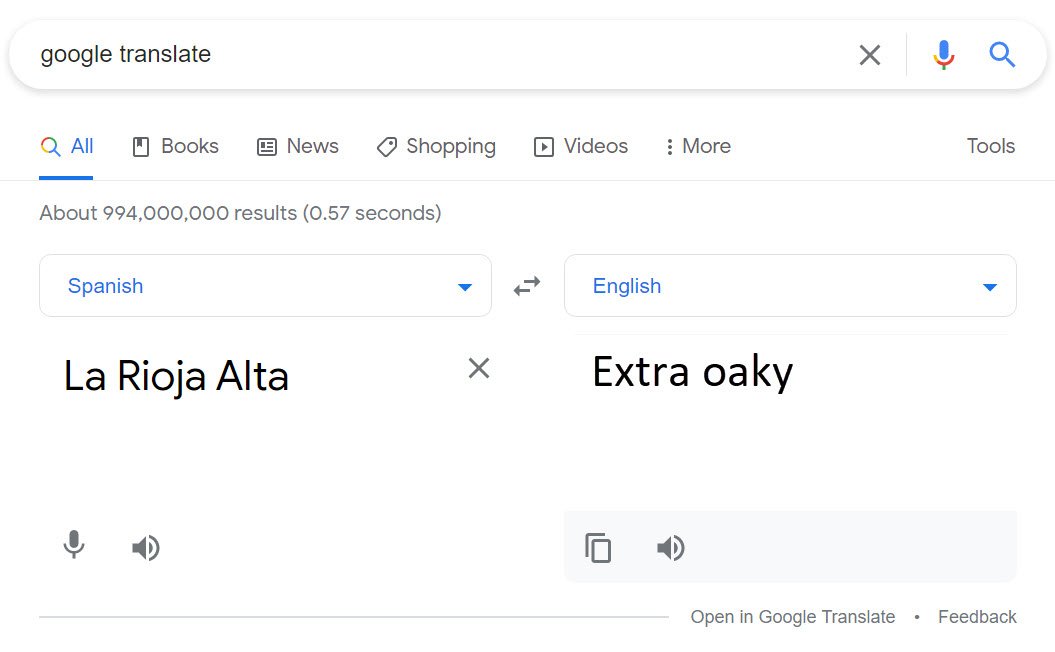The width and height of the screenshot is (1055, 652).
Task: Switch to the Shopping tab
Action: [436, 147]
